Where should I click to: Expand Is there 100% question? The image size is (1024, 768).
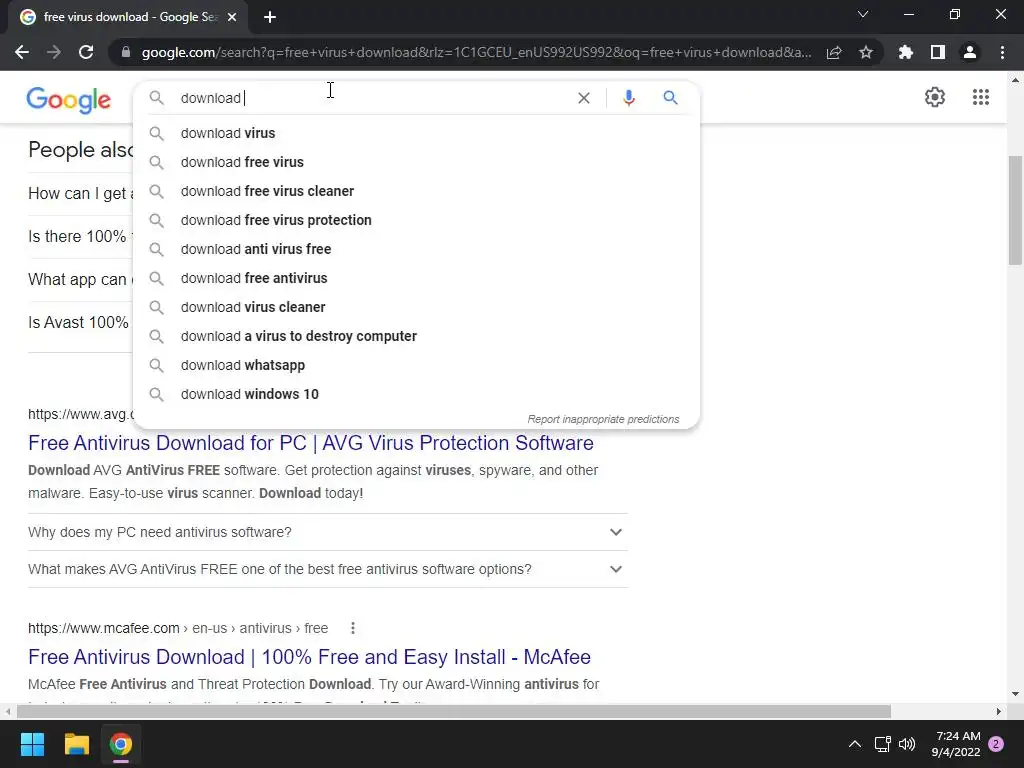(80, 236)
